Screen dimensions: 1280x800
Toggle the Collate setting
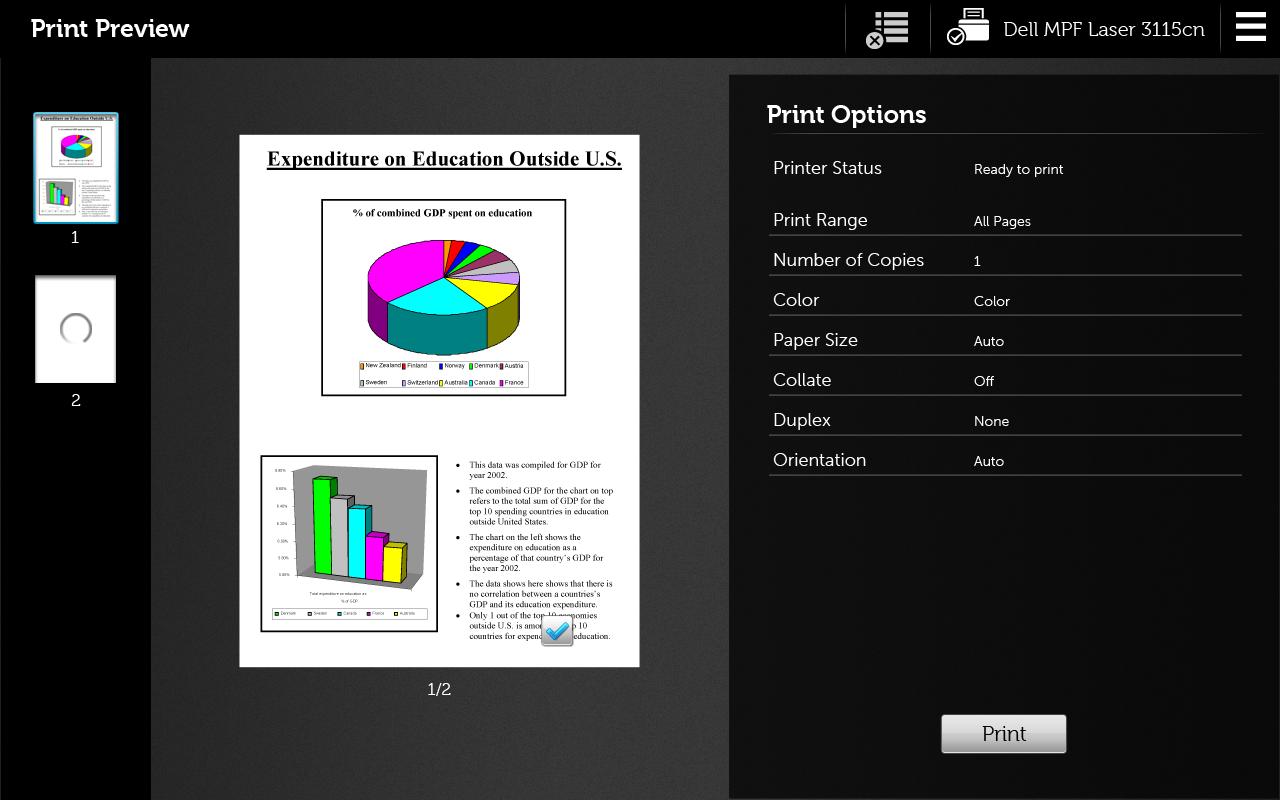1004,380
